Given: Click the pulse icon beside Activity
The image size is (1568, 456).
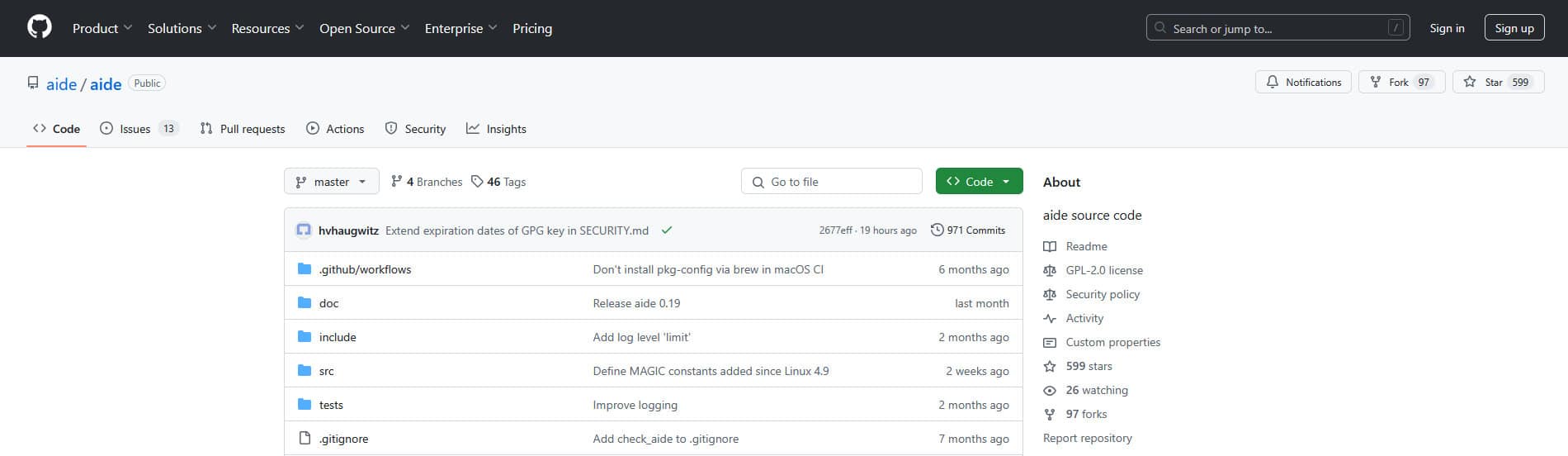Looking at the screenshot, I should pyautogui.click(x=1050, y=318).
